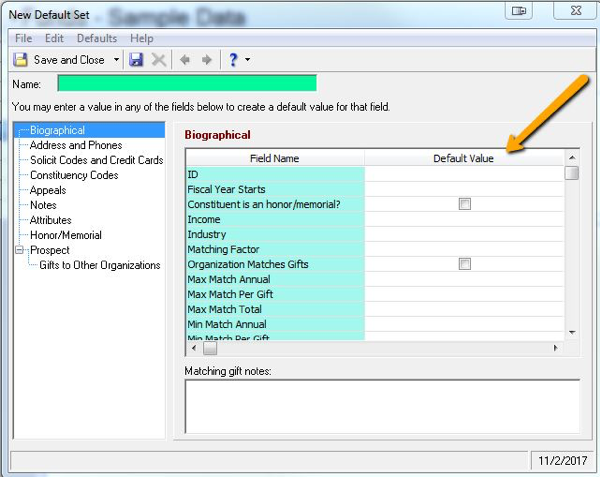Click the previous record left arrow
The width and height of the screenshot is (600, 477).
click(185, 60)
